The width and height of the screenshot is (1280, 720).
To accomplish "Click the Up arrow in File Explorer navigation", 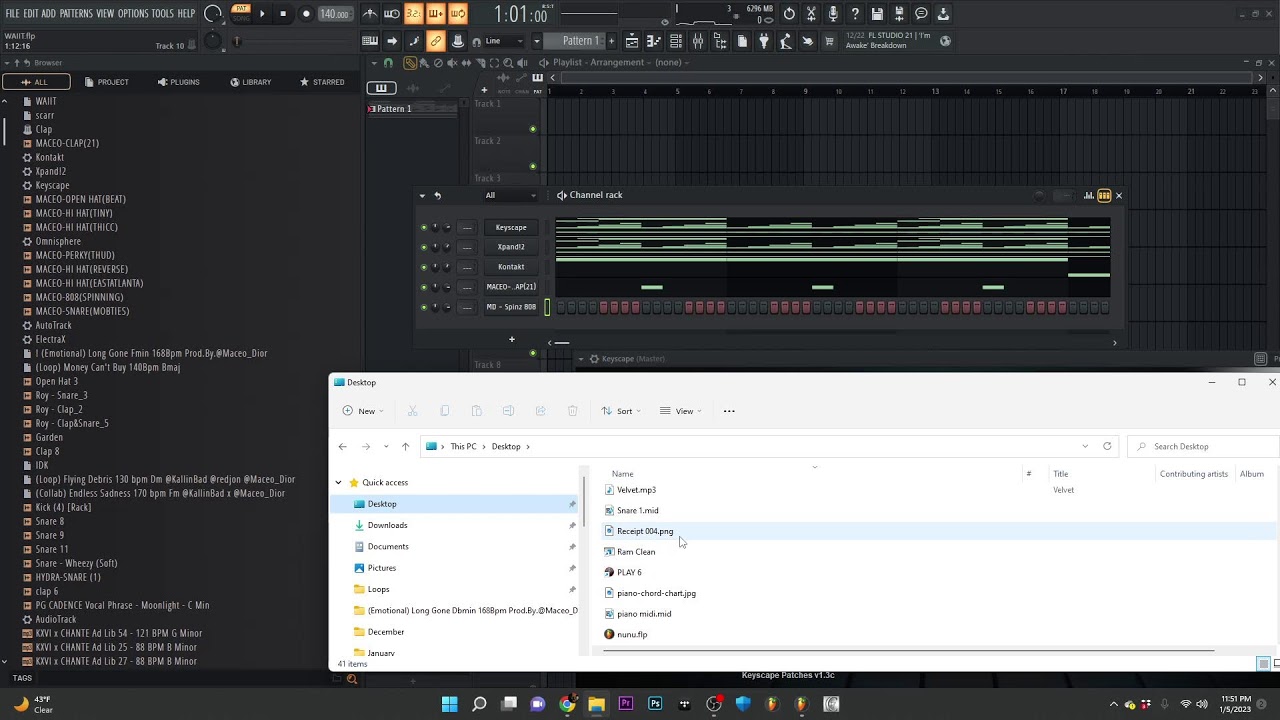I will (x=405, y=446).
